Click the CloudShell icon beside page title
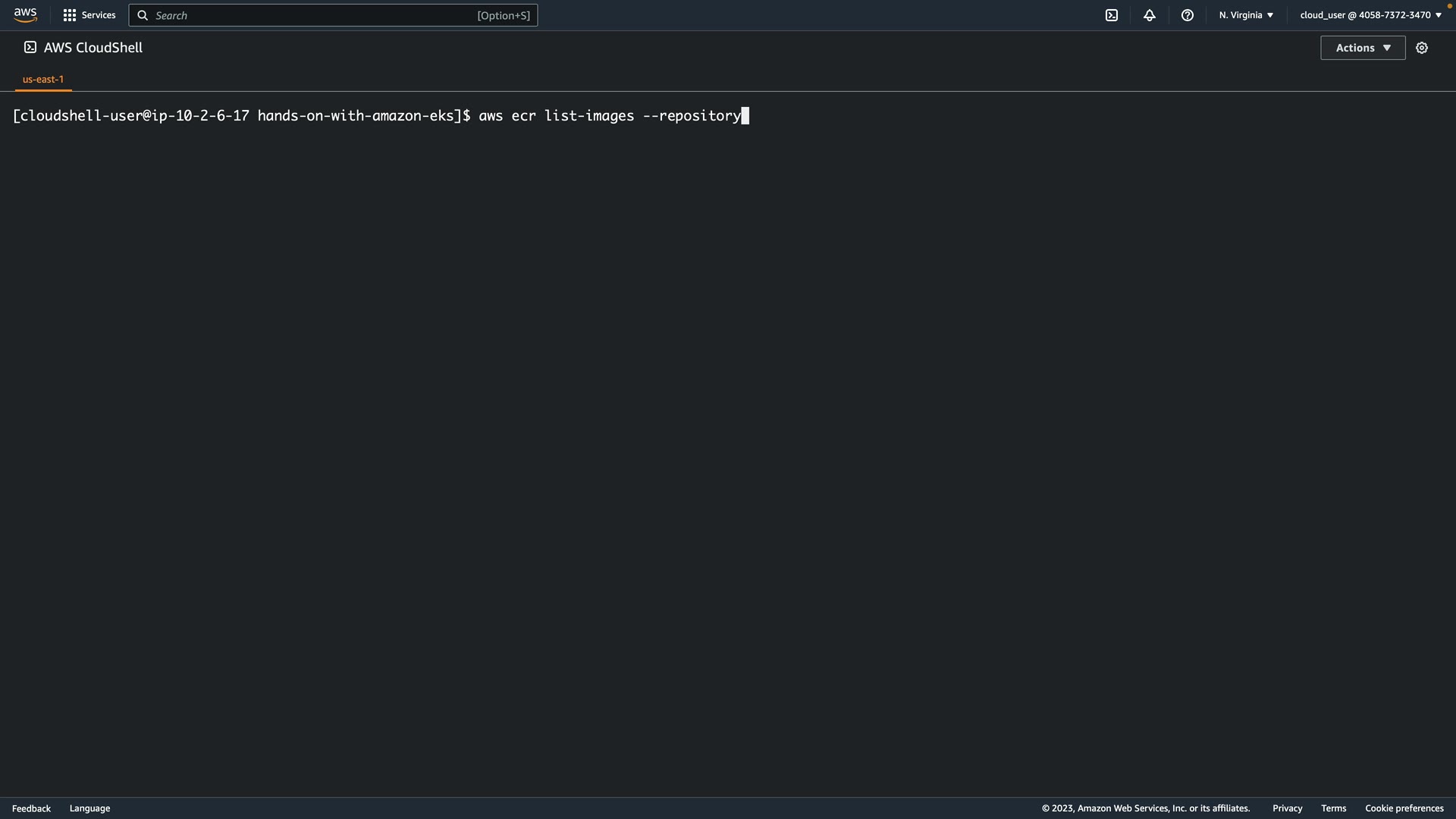 pyautogui.click(x=30, y=48)
